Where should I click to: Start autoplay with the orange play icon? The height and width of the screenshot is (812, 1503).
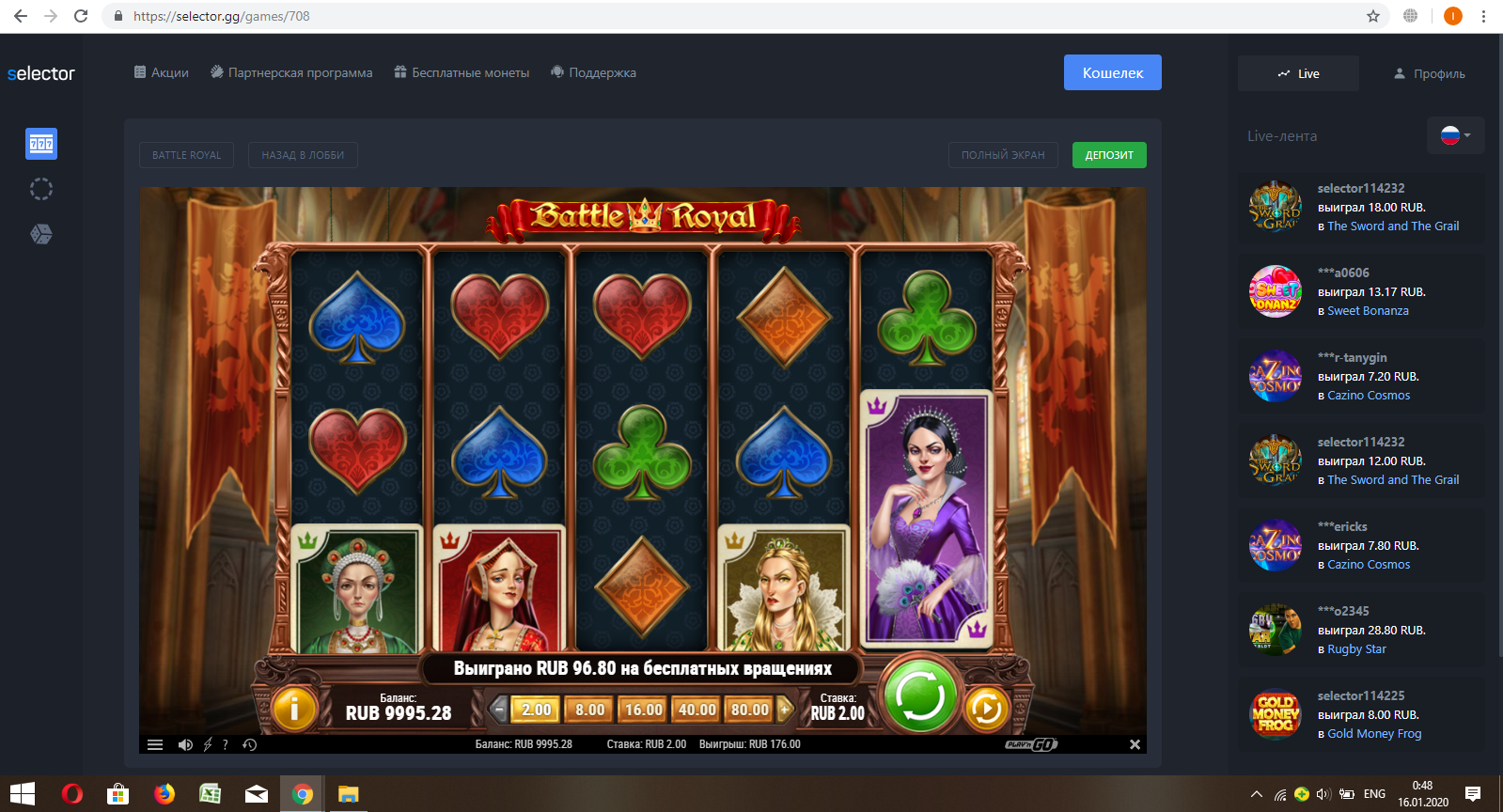coord(986,709)
